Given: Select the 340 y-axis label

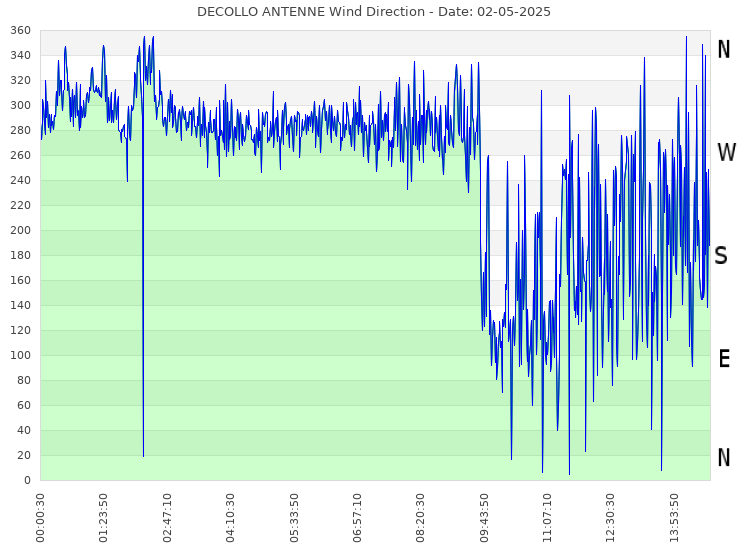Looking at the screenshot, I should click(x=21, y=55).
